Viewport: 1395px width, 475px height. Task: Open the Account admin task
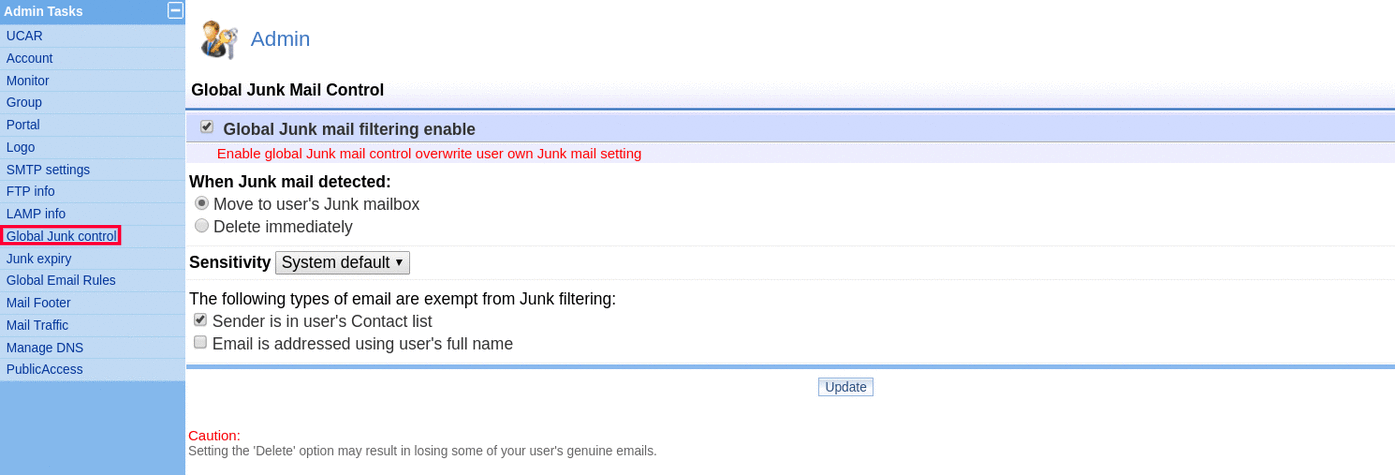pos(29,58)
